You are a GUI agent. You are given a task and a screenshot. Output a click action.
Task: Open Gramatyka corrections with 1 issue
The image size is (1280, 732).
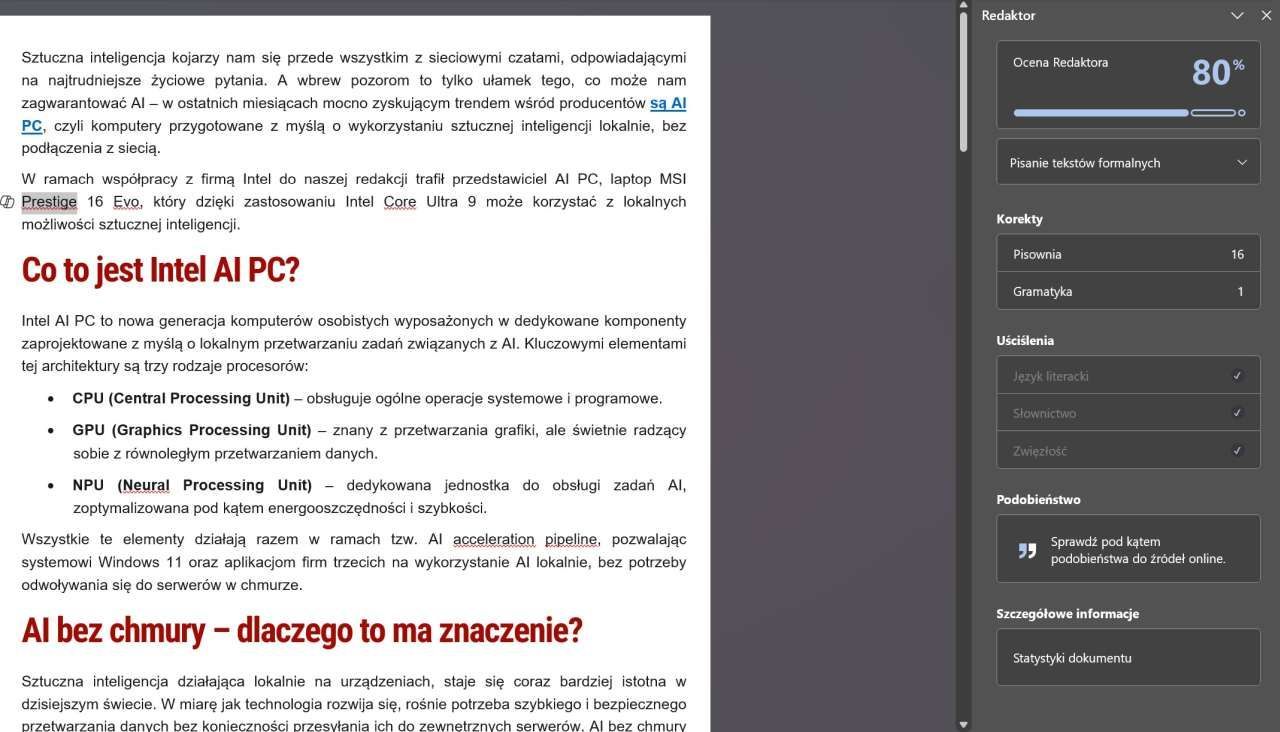1127,291
